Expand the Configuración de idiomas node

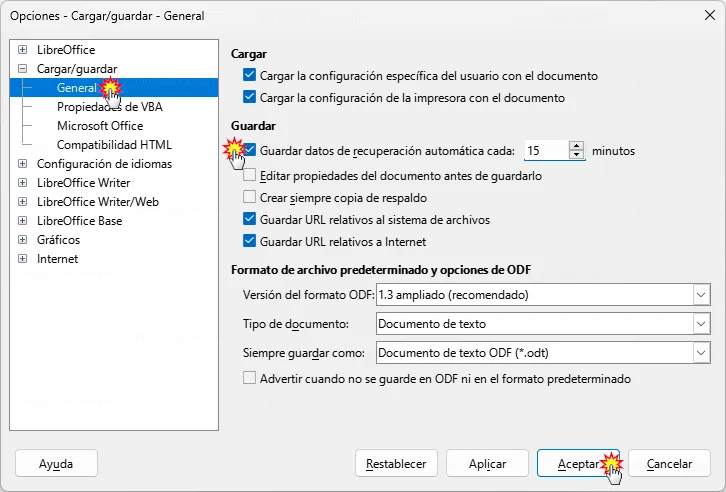(x=22, y=163)
